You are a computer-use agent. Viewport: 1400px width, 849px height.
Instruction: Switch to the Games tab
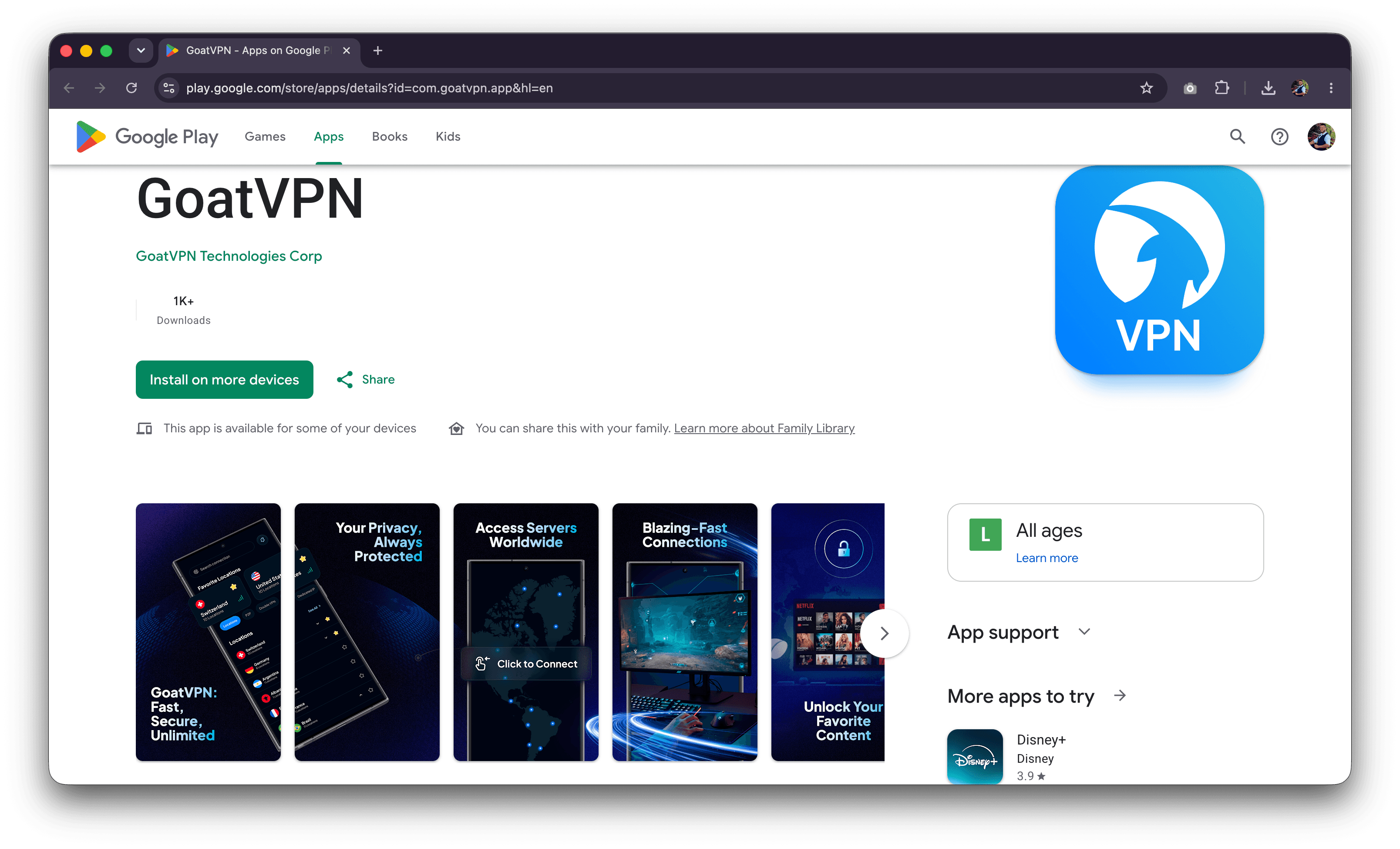[265, 136]
